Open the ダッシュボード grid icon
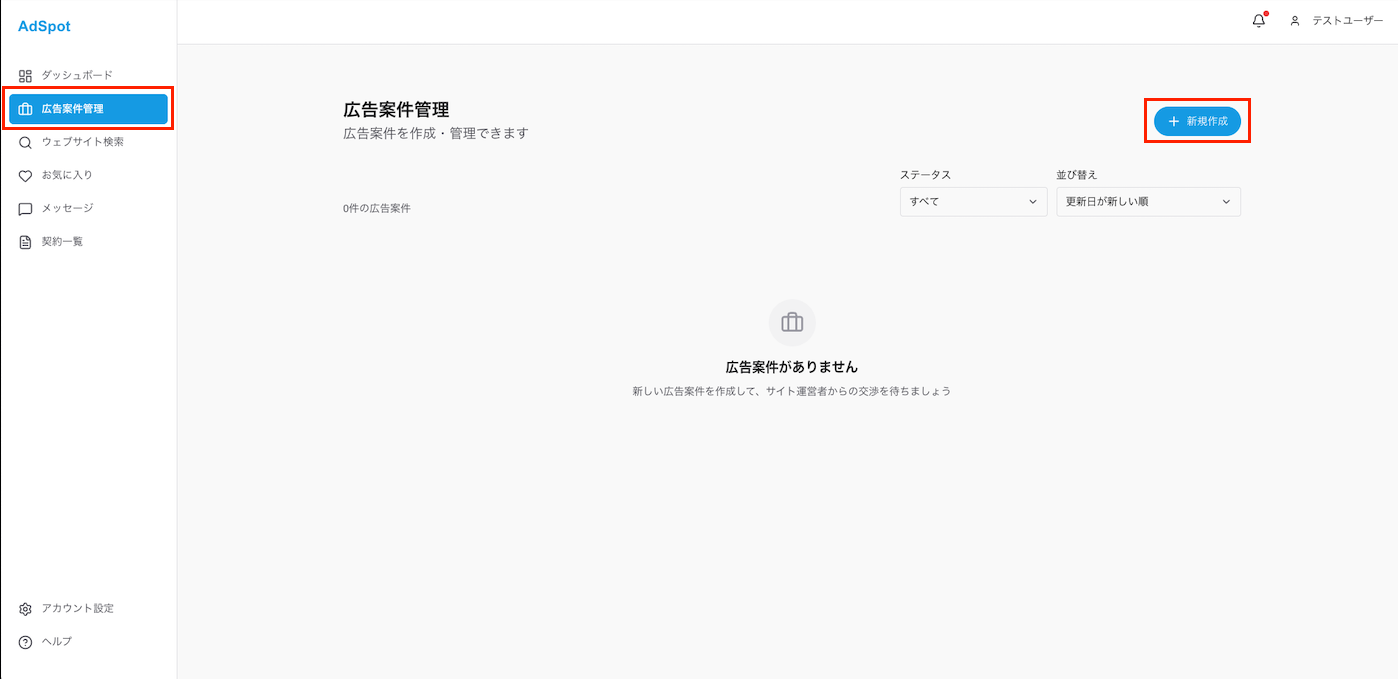 click(x=26, y=76)
